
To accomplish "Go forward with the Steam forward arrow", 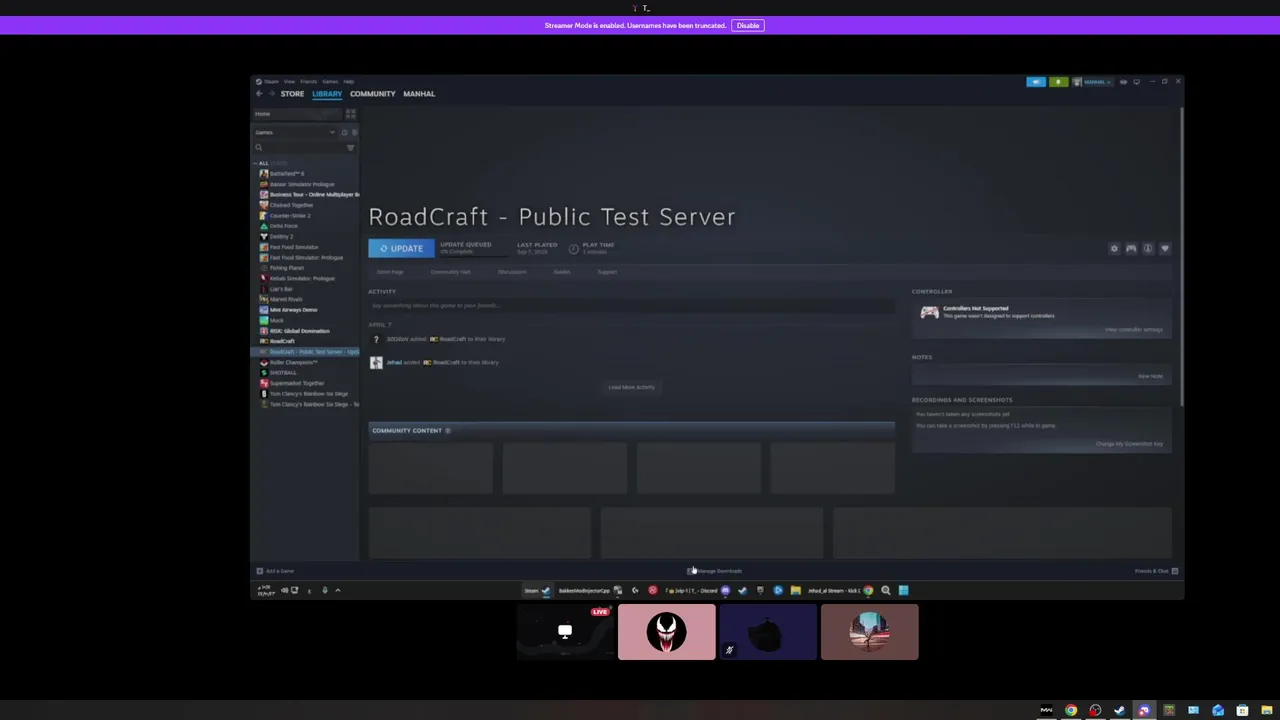I will pyautogui.click(x=271, y=94).
